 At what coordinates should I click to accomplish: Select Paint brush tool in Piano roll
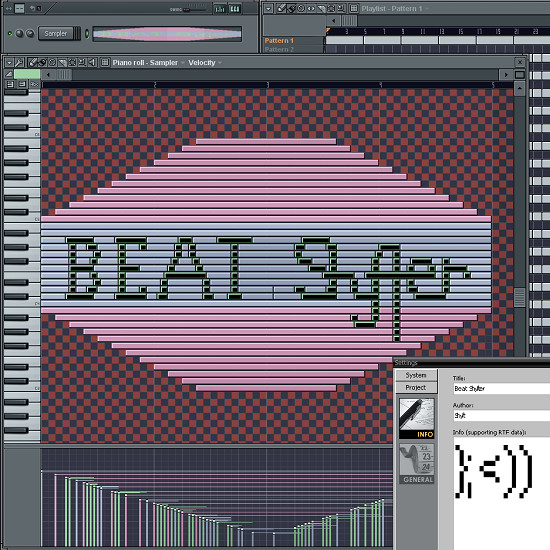[42, 63]
